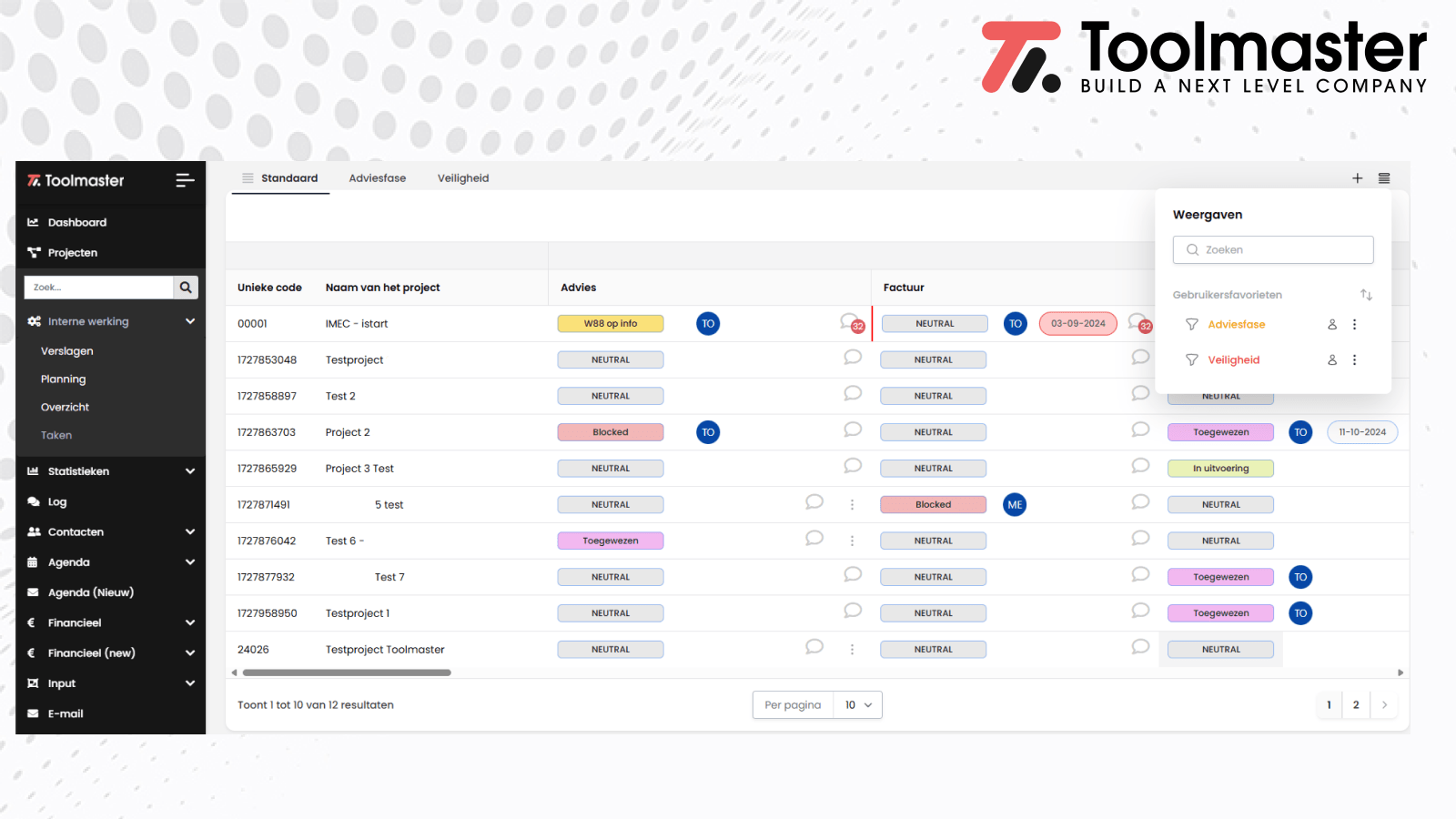
Task: Open Taken submenu item
Action: [x=56, y=436]
